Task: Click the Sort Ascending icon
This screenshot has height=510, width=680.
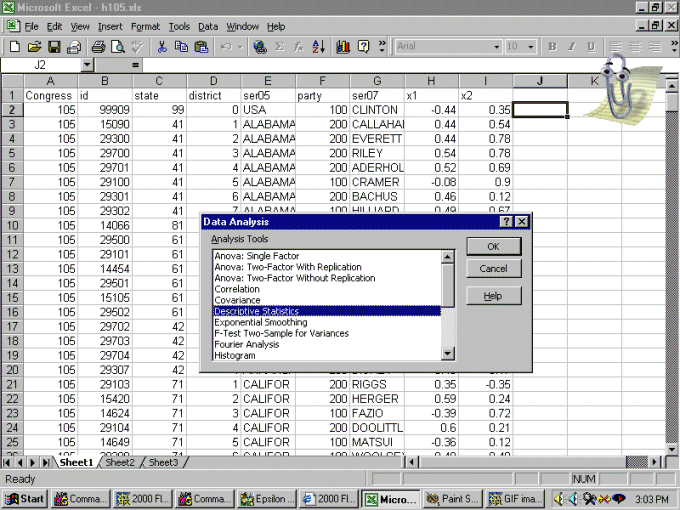Action: click(319, 46)
